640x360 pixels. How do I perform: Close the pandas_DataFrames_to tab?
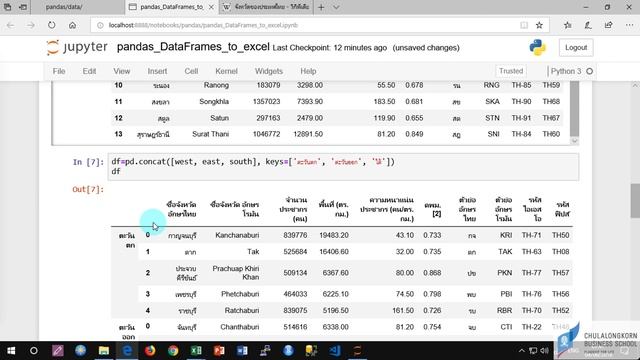point(211,7)
